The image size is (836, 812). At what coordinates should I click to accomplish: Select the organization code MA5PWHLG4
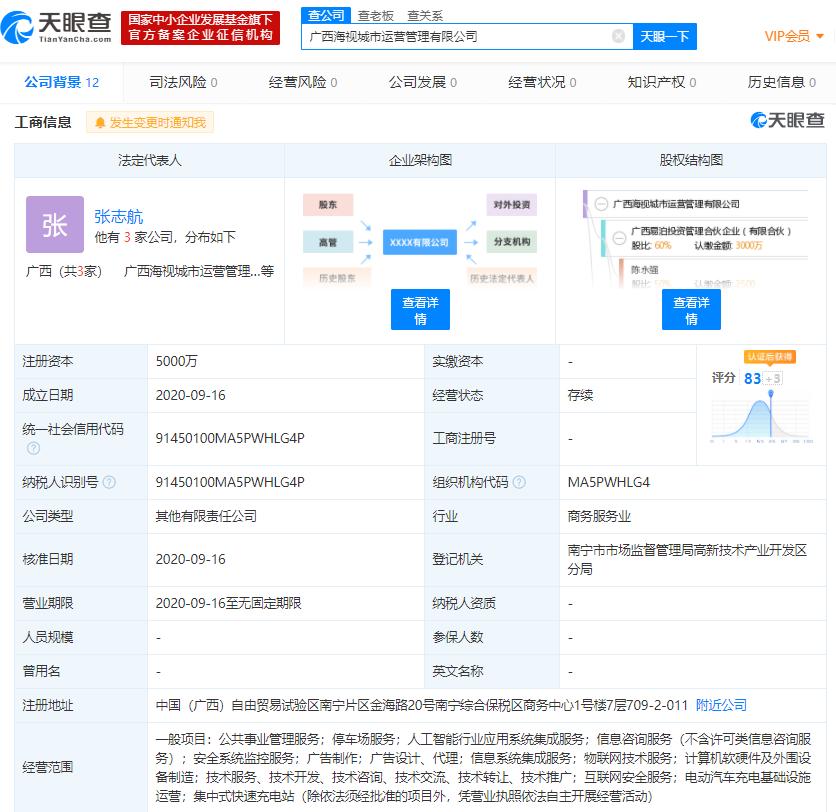pyautogui.click(x=608, y=483)
